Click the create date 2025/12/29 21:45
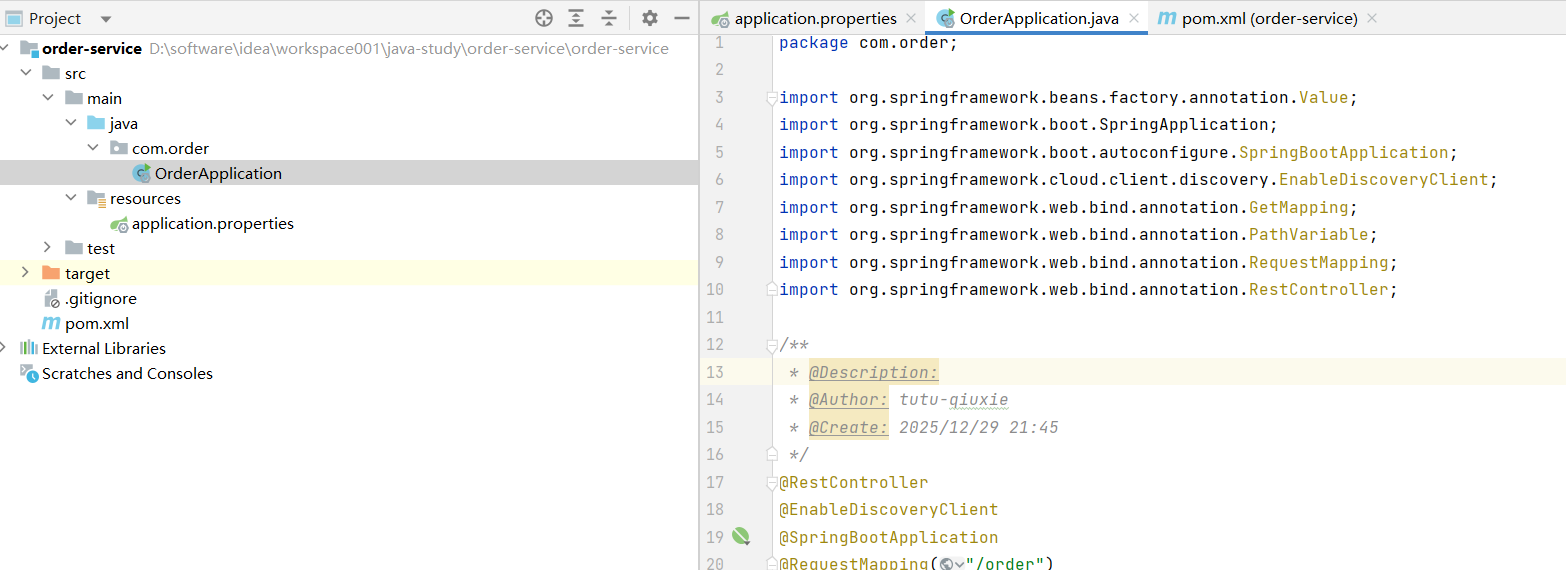This screenshot has height=570, width=1566. tap(979, 427)
